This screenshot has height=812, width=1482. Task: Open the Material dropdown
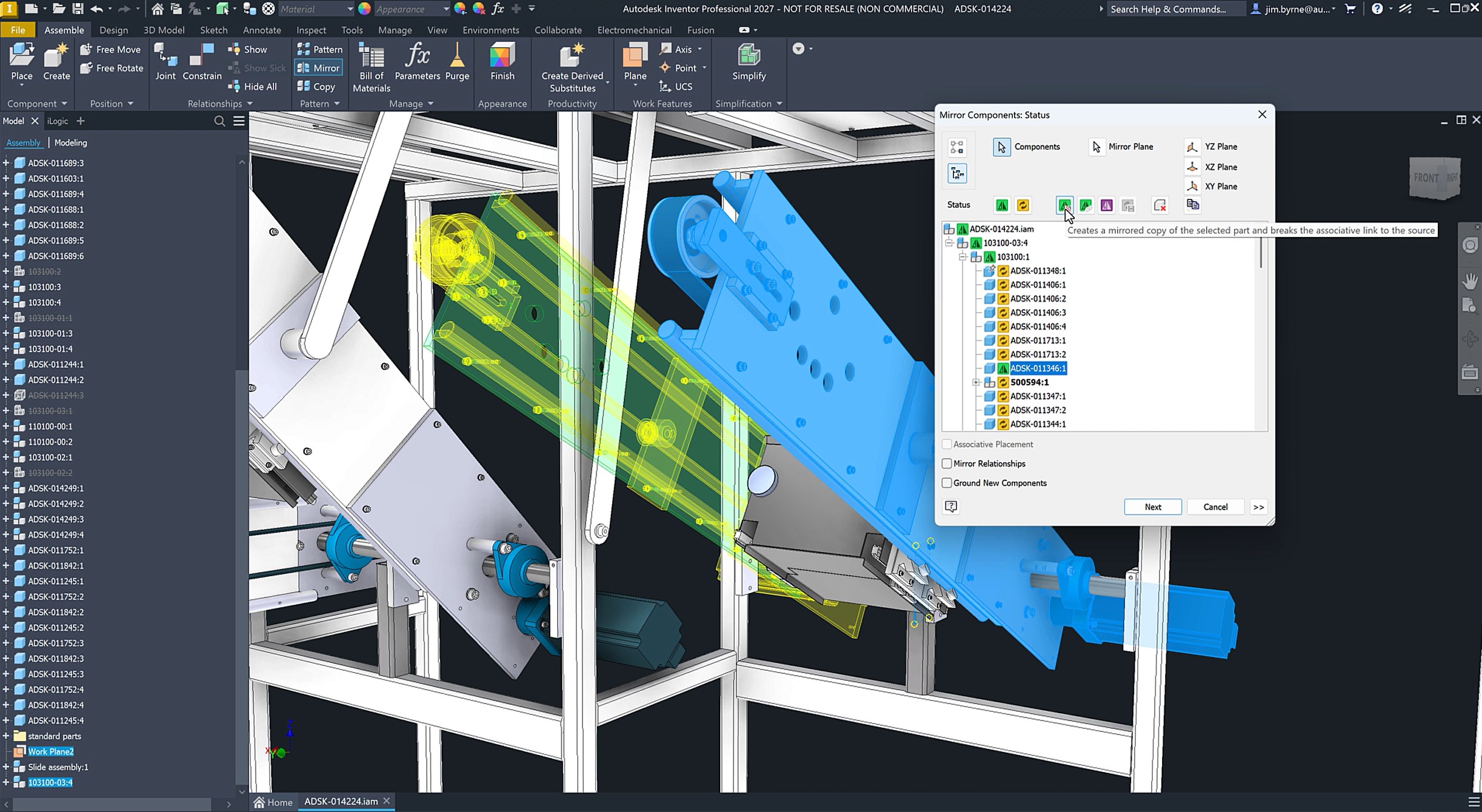click(x=349, y=9)
